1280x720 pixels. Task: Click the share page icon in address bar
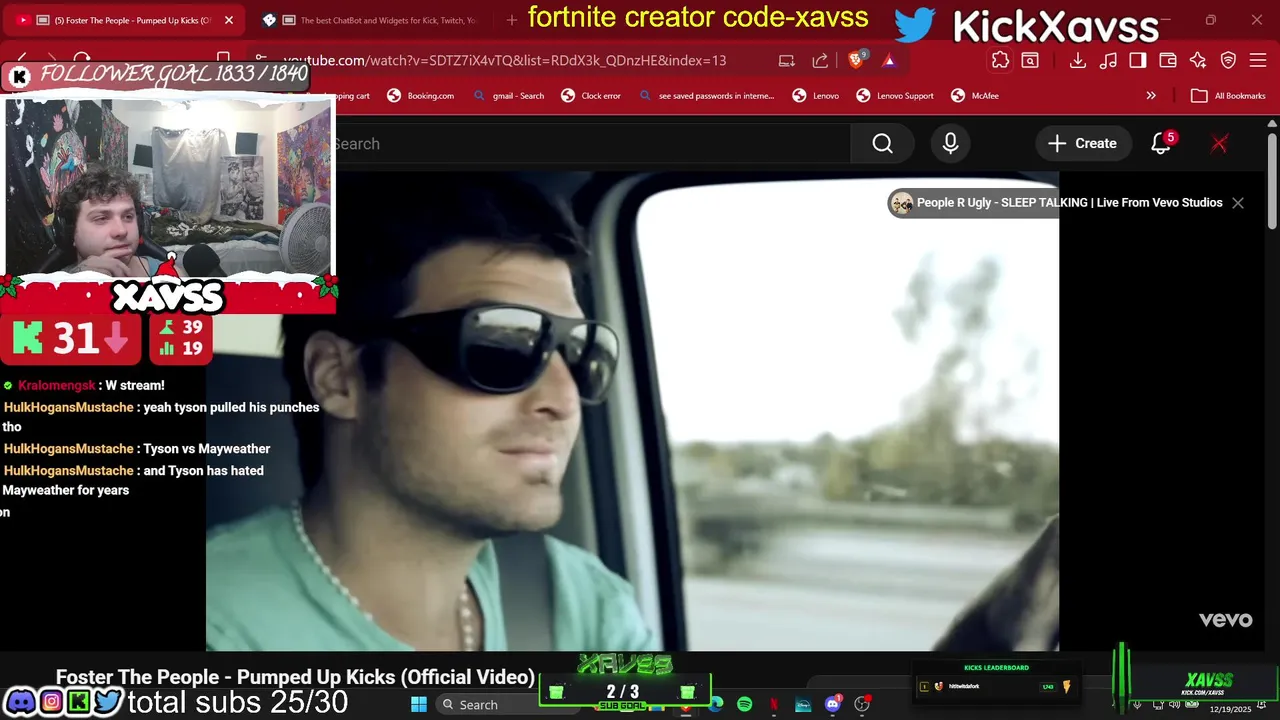tap(820, 60)
